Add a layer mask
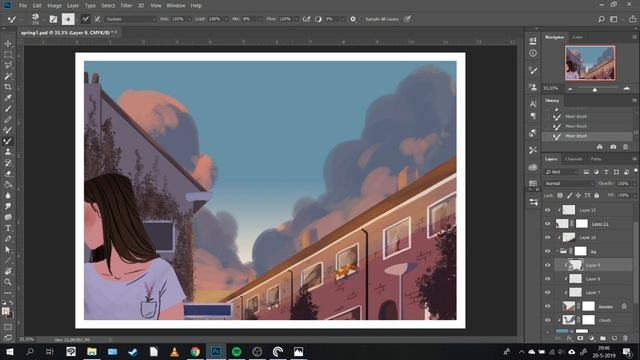The image size is (640, 360). pos(580,338)
